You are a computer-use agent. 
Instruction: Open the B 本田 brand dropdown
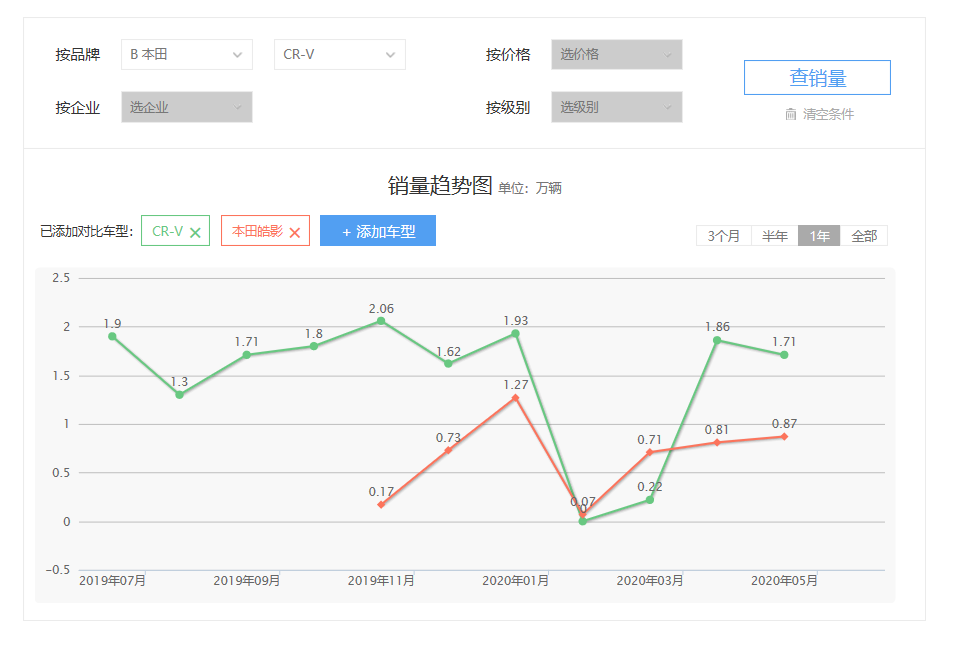click(x=186, y=55)
